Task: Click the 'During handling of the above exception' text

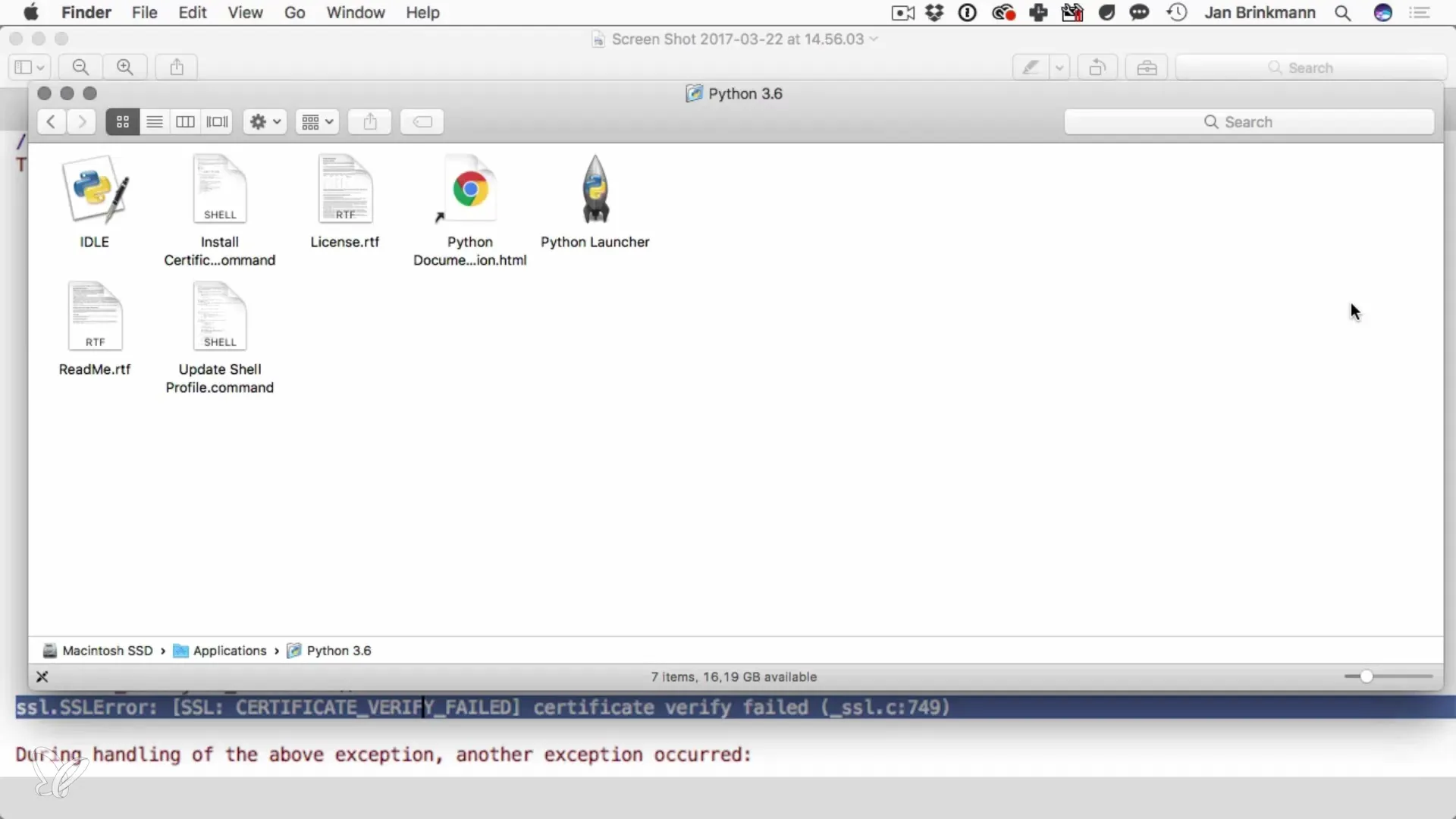Action: [x=384, y=755]
